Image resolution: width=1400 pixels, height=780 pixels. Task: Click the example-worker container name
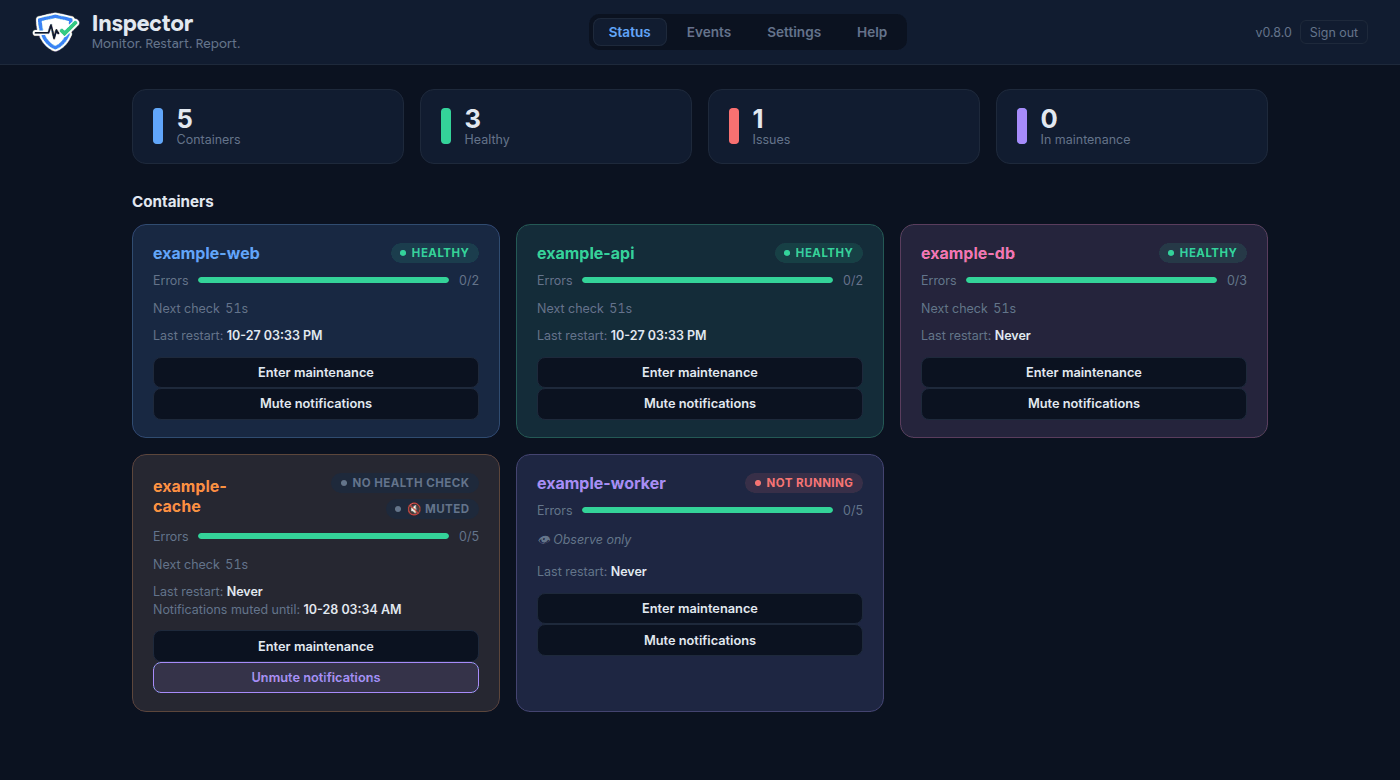(x=601, y=483)
